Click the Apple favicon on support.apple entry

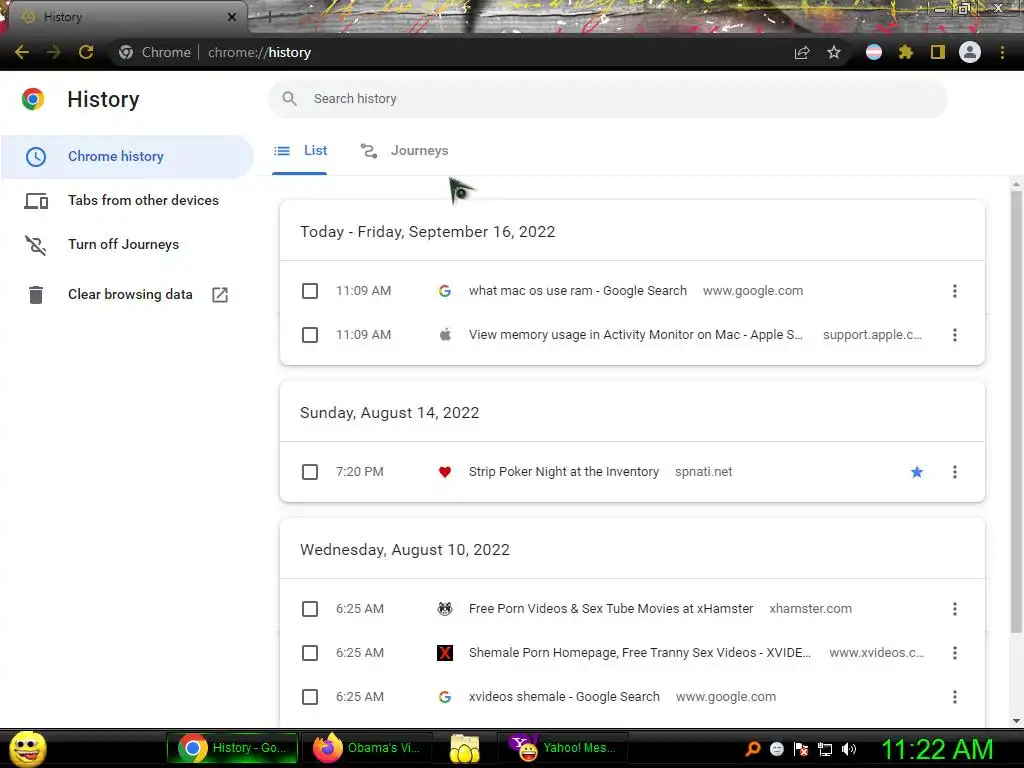point(445,335)
